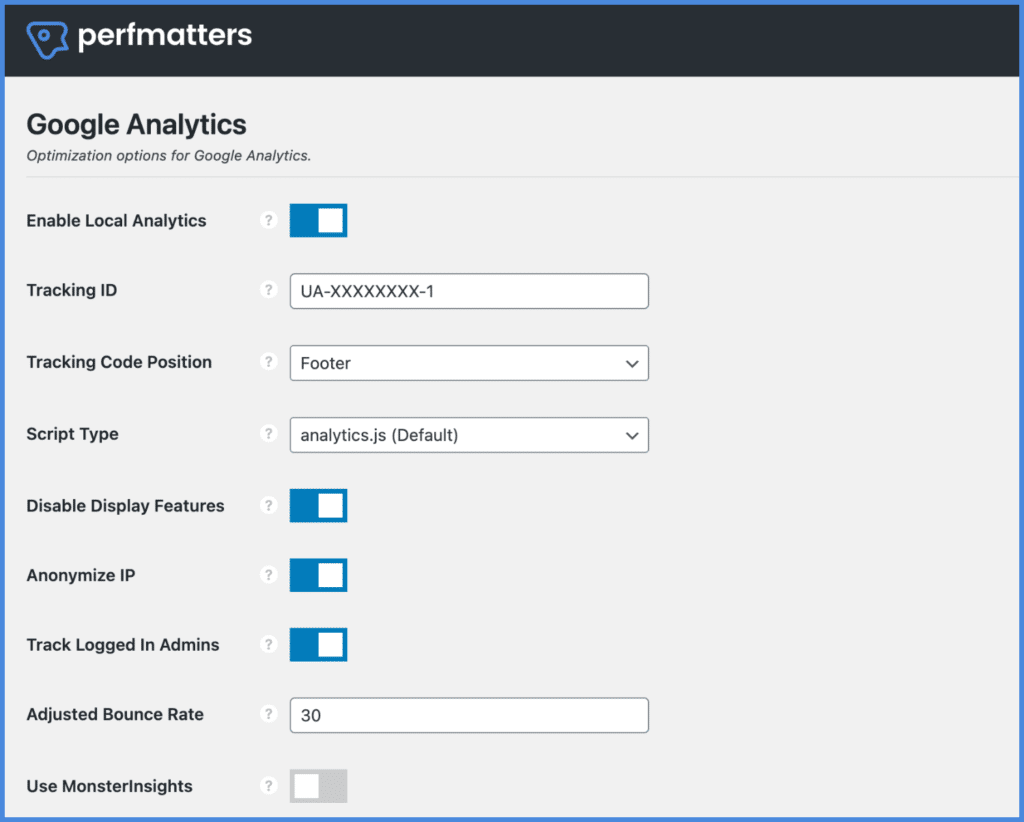Click 'Optimization options for Google Analytics.' text
The height and width of the screenshot is (822, 1024).
[x=168, y=156]
